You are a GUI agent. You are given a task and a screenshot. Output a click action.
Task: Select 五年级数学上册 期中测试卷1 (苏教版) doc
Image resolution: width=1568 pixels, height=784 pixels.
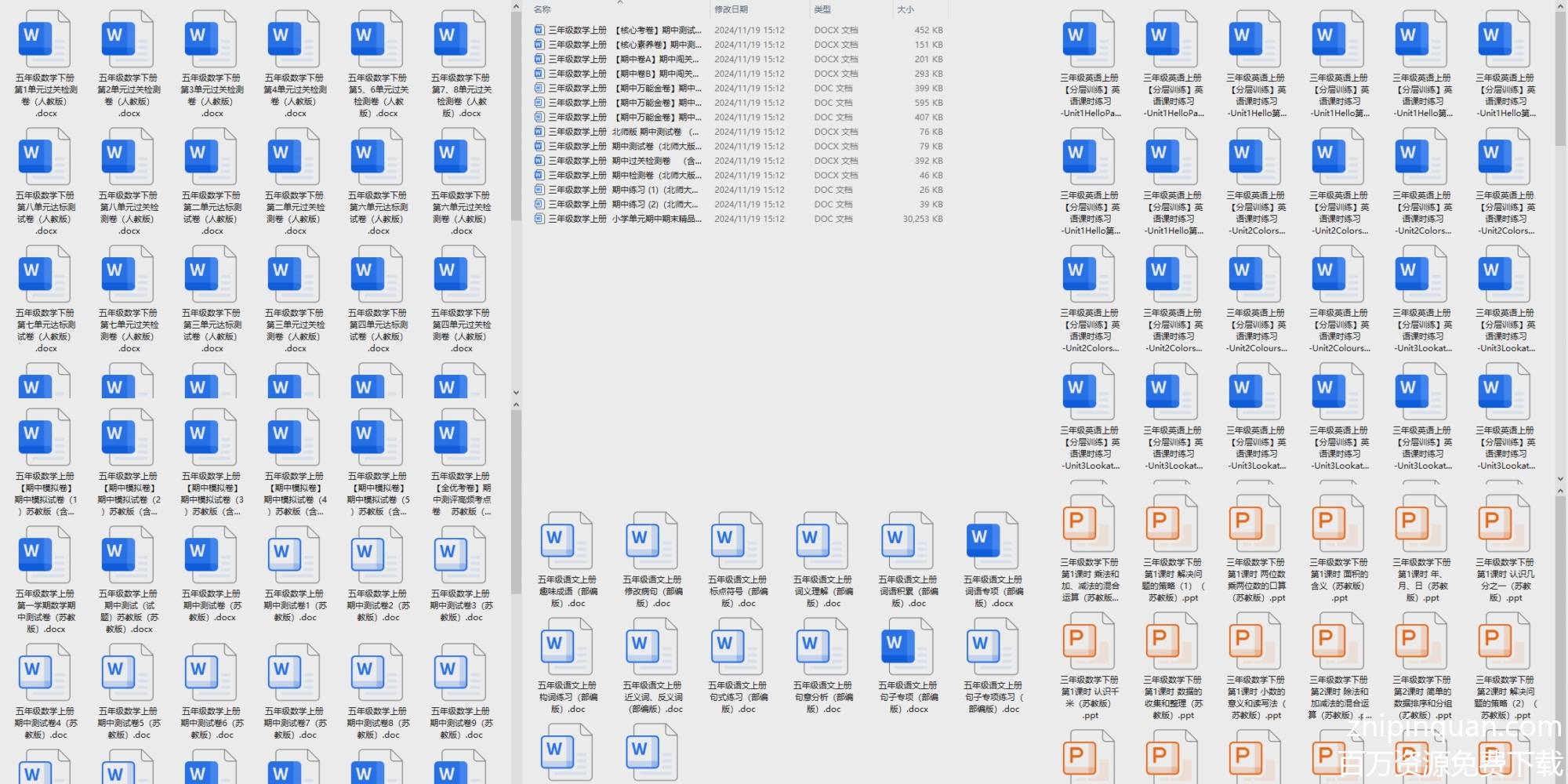[295, 555]
